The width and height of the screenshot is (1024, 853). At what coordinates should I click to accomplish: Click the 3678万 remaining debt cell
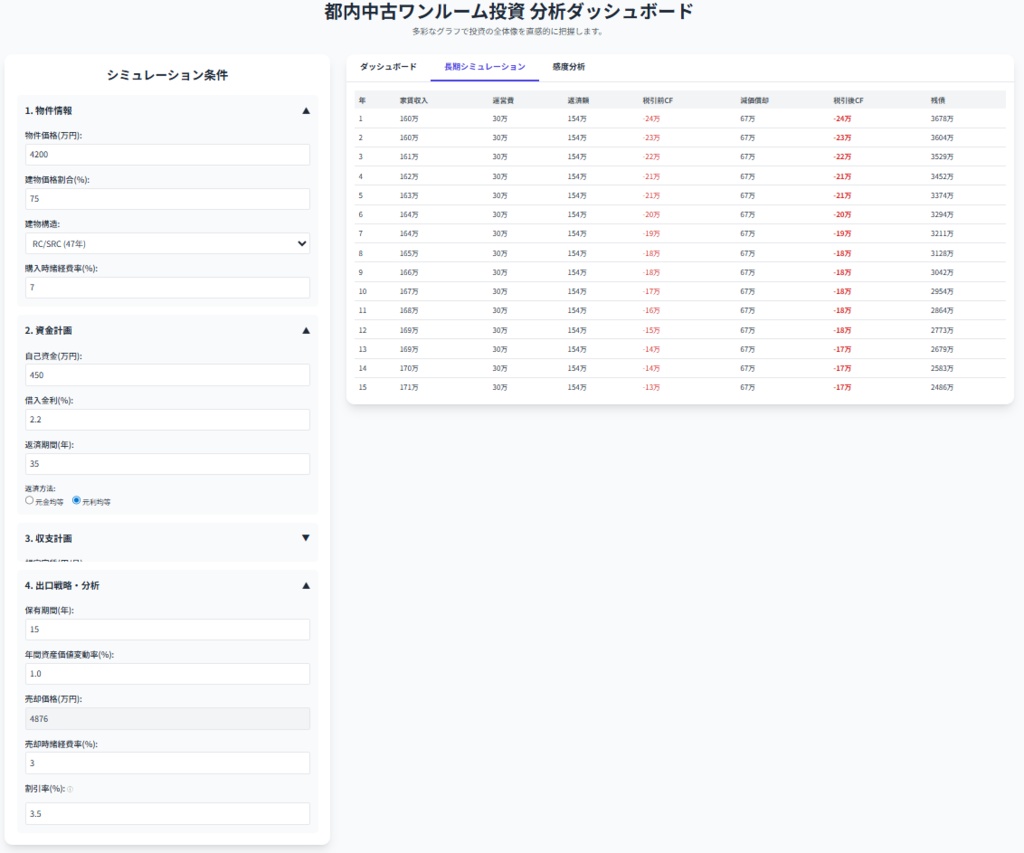click(942, 119)
